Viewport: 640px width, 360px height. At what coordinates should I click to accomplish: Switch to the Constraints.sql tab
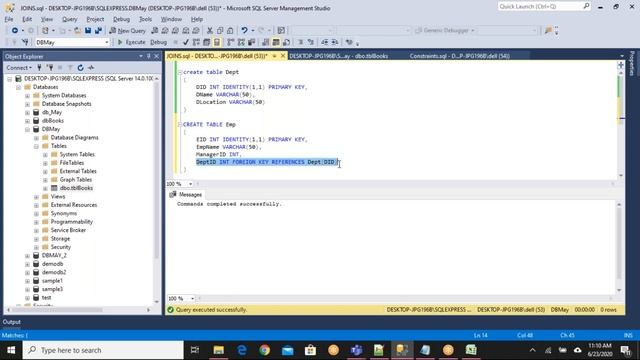[460, 56]
